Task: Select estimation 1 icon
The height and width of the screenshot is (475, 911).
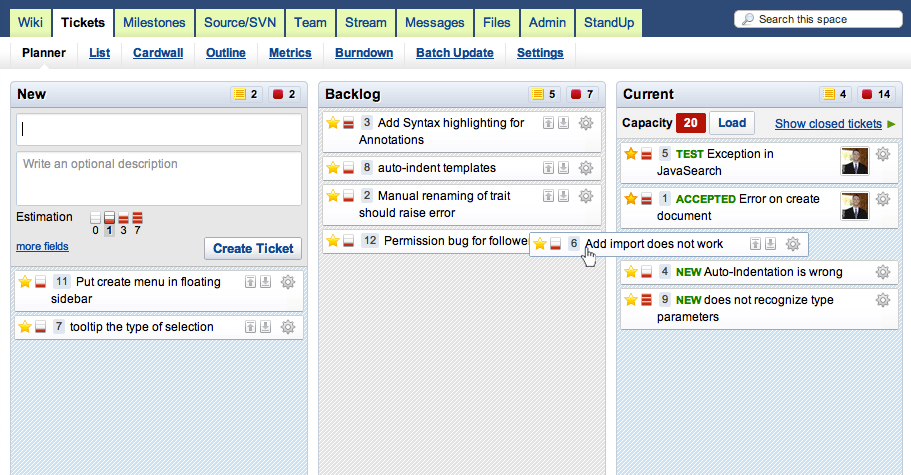Action: (x=109, y=218)
